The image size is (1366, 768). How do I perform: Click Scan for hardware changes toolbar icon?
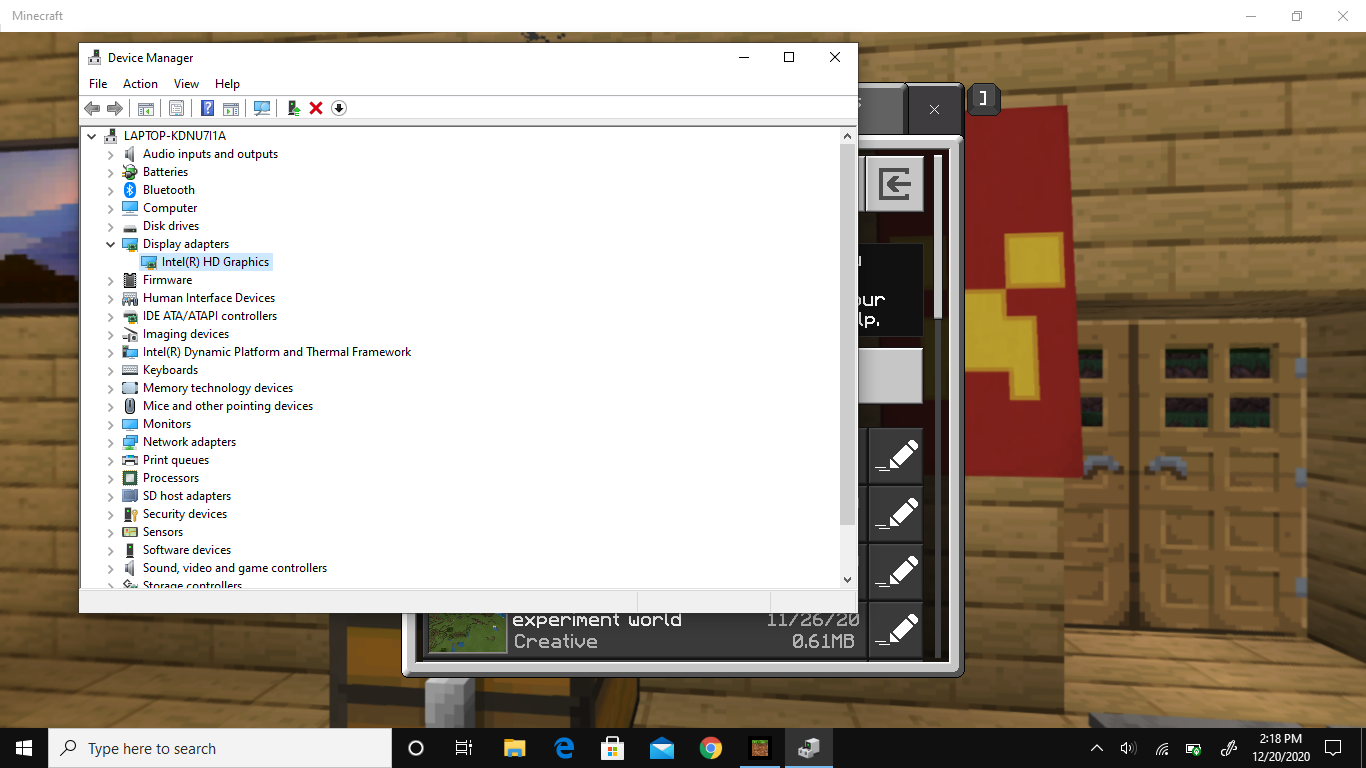tap(262, 108)
